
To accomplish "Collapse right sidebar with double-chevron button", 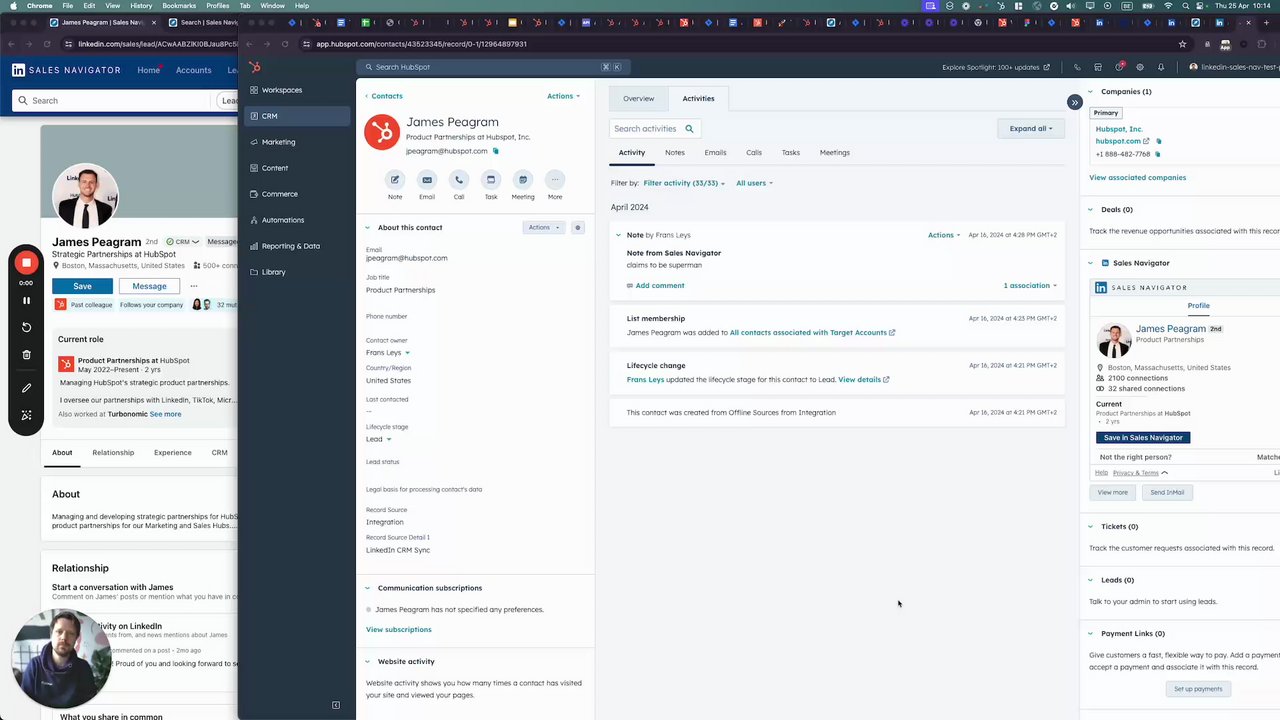I will tap(1074, 102).
